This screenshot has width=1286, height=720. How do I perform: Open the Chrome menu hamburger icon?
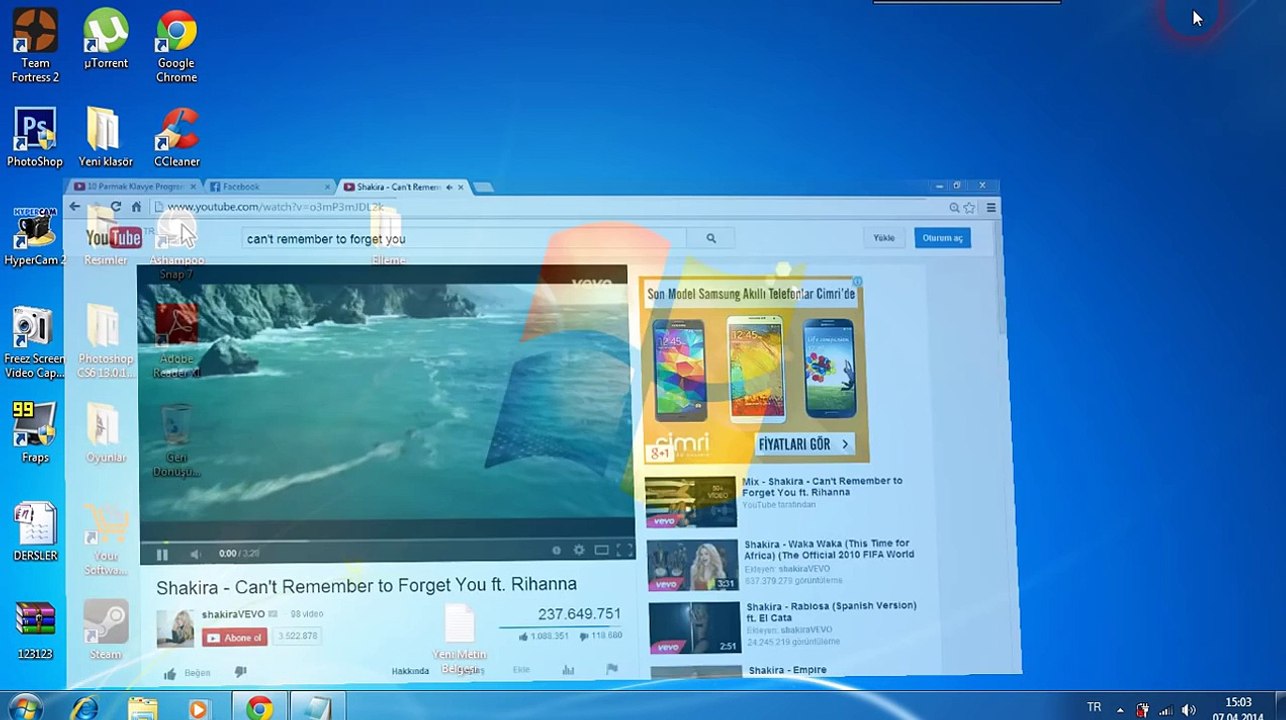[991, 208]
